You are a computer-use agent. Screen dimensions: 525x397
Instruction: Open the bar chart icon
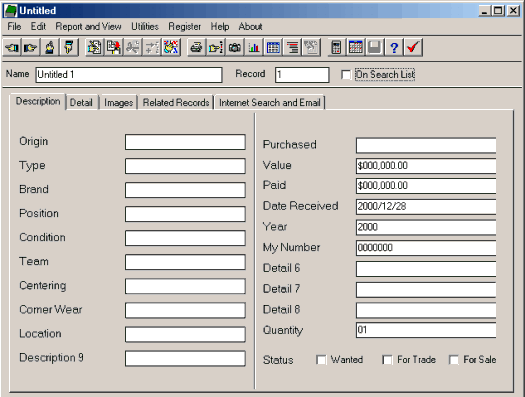tap(254, 48)
